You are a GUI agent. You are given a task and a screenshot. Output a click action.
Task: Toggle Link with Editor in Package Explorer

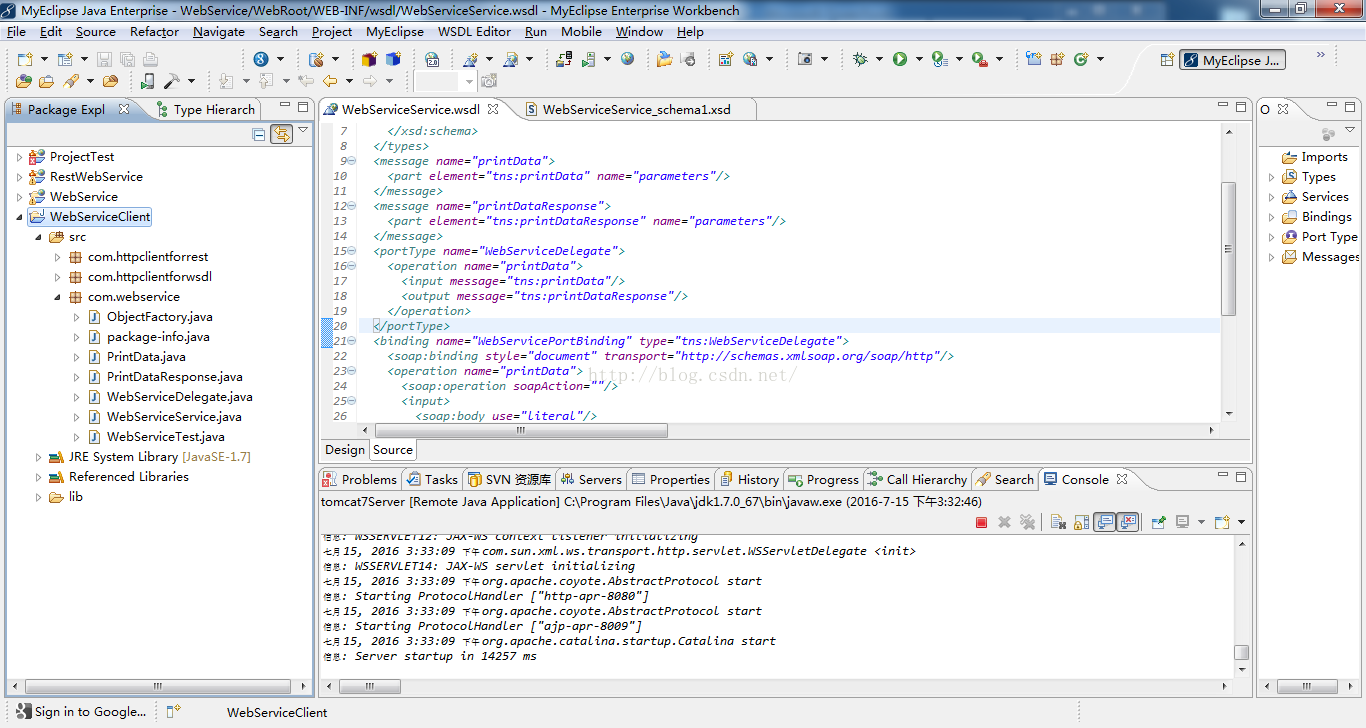coord(281,135)
